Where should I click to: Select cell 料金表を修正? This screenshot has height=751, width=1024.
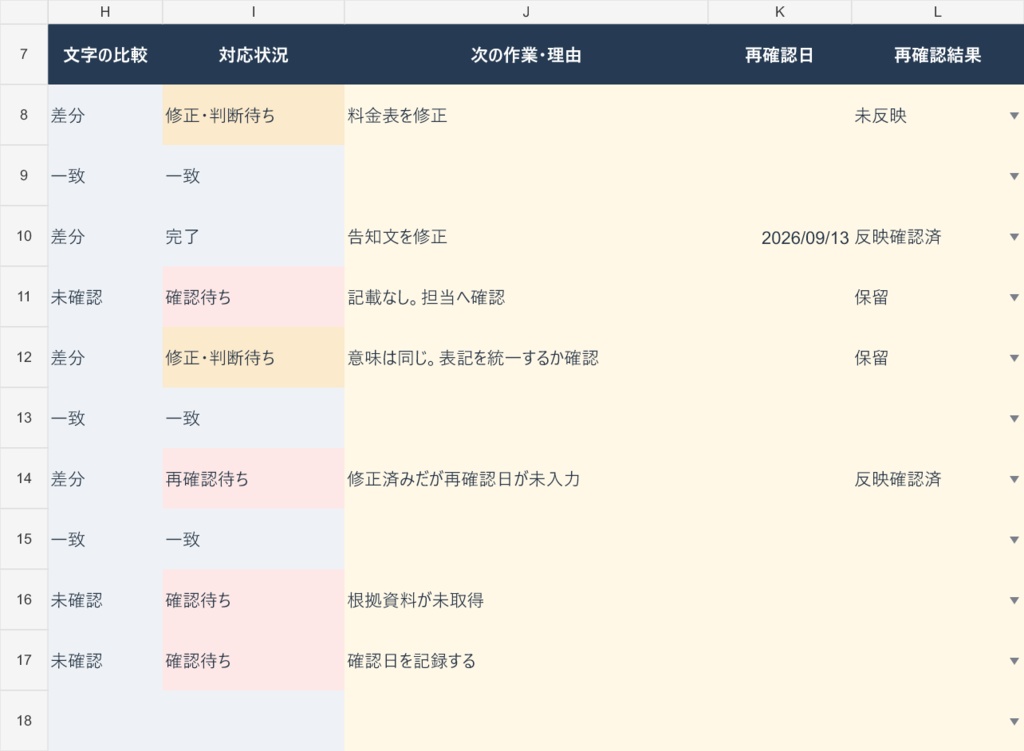click(x=526, y=115)
